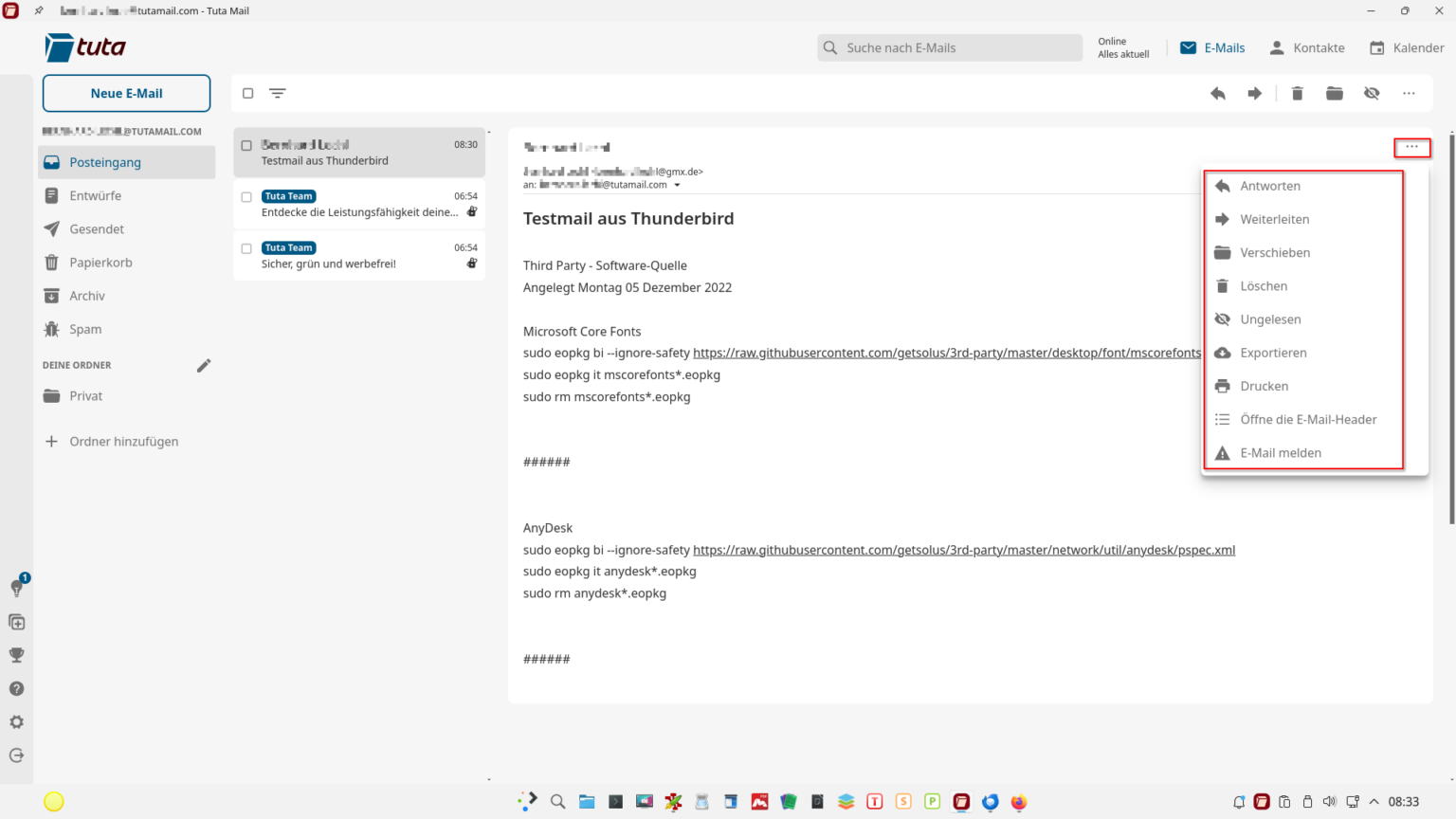This screenshot has height=819, width=1456.
Task: Mark email unread with the eye-slash icon
Action: point(1371,93)
